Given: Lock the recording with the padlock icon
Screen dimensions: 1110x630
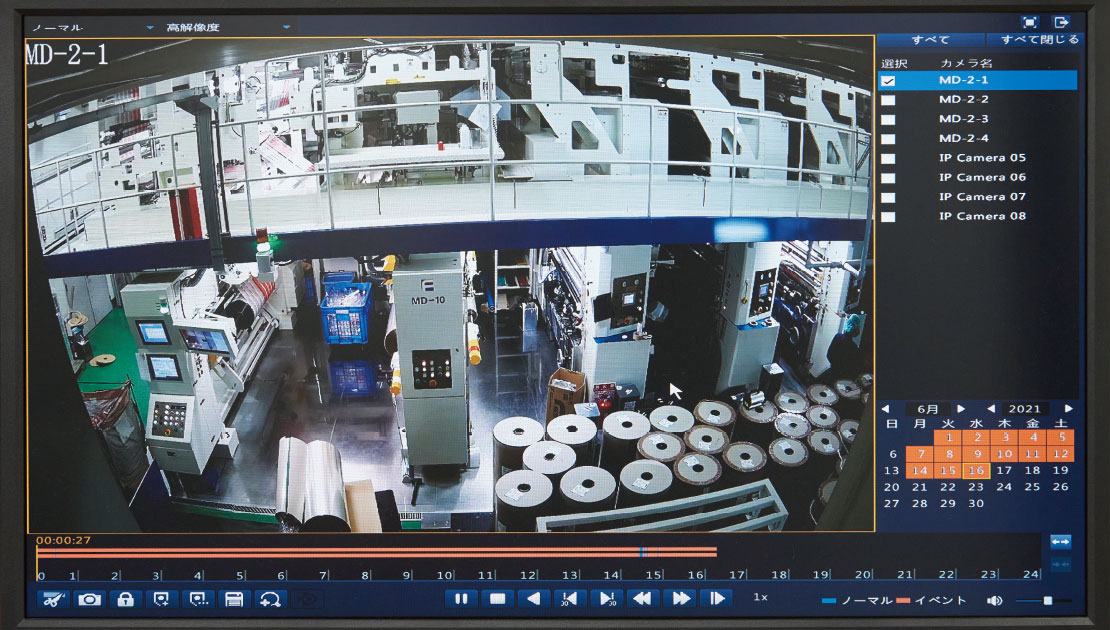Looking at the screenshot, I should click(x=125, y=599).
